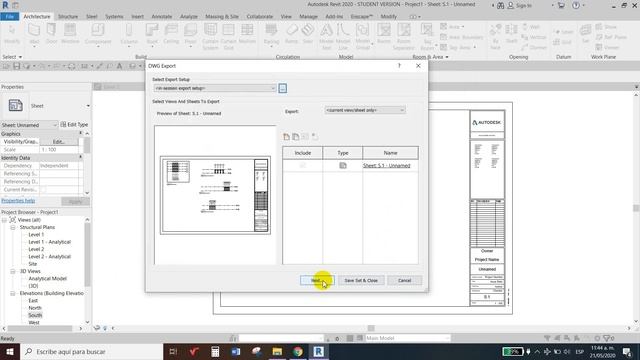Click the Properties help link
This screenshot has width=640, height=360.
pyautogui.click(x=18, y=201)
